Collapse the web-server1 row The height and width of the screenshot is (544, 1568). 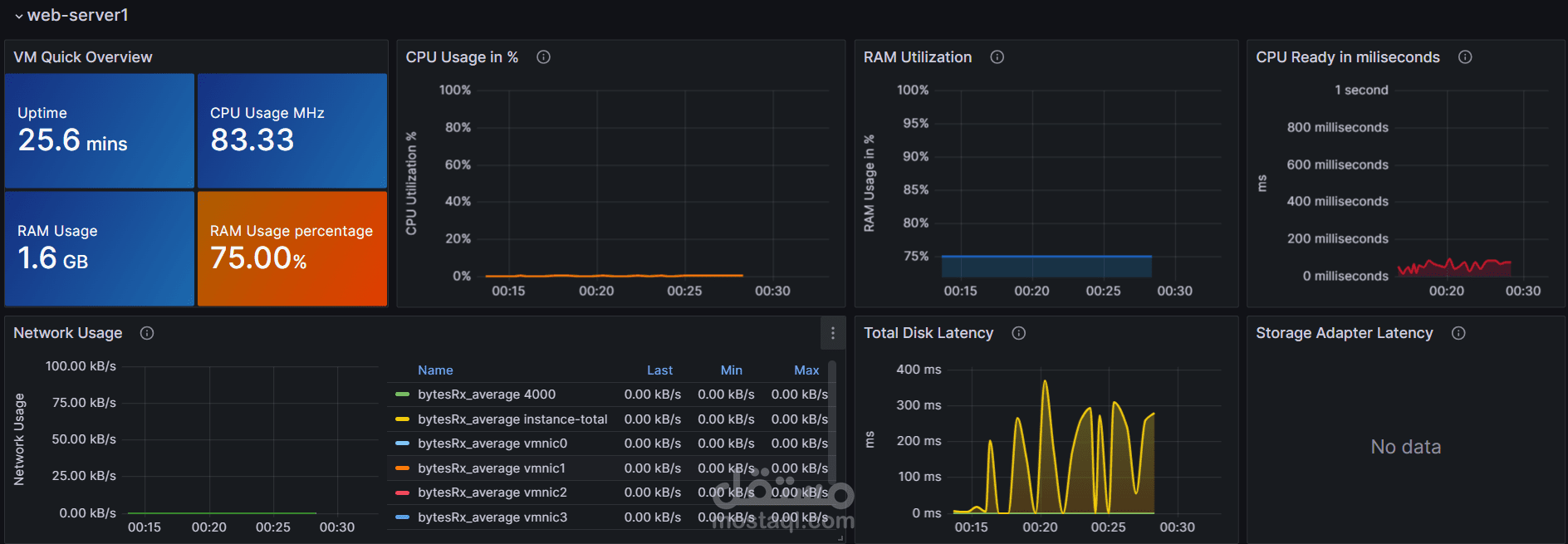(19, 16)
